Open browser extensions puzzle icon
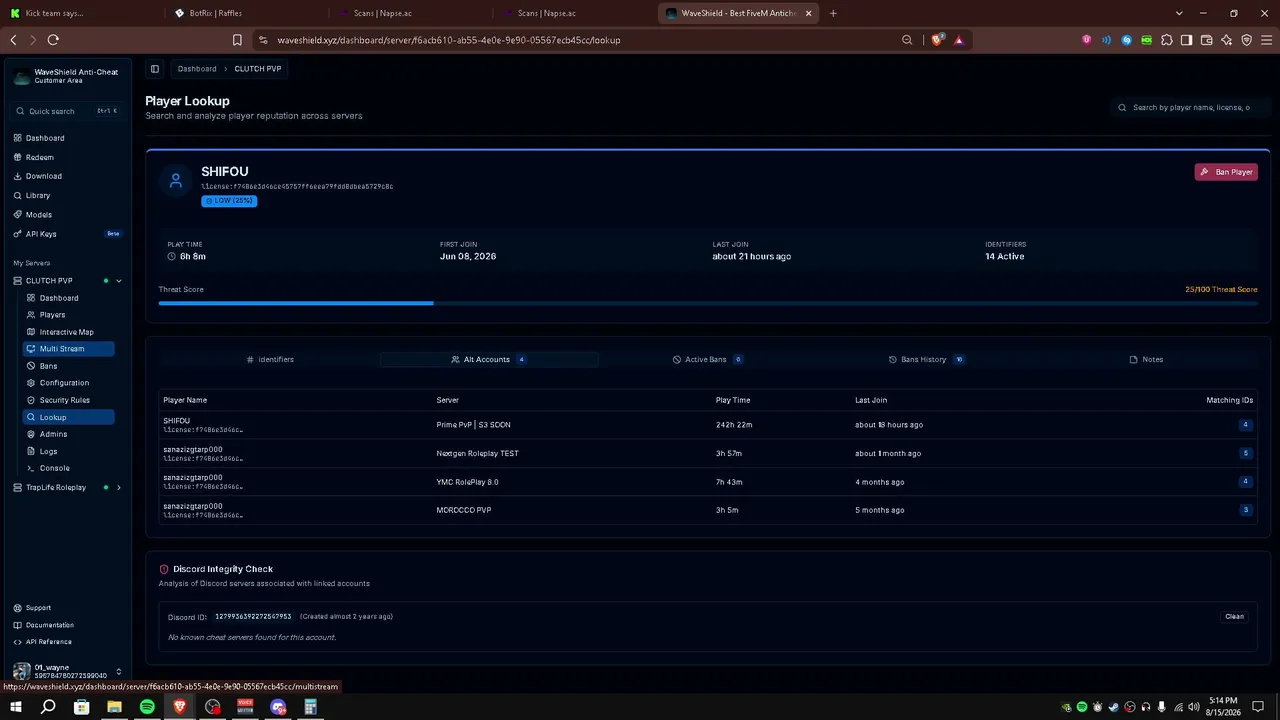 pyautogui.click(x=1166, y=40)
